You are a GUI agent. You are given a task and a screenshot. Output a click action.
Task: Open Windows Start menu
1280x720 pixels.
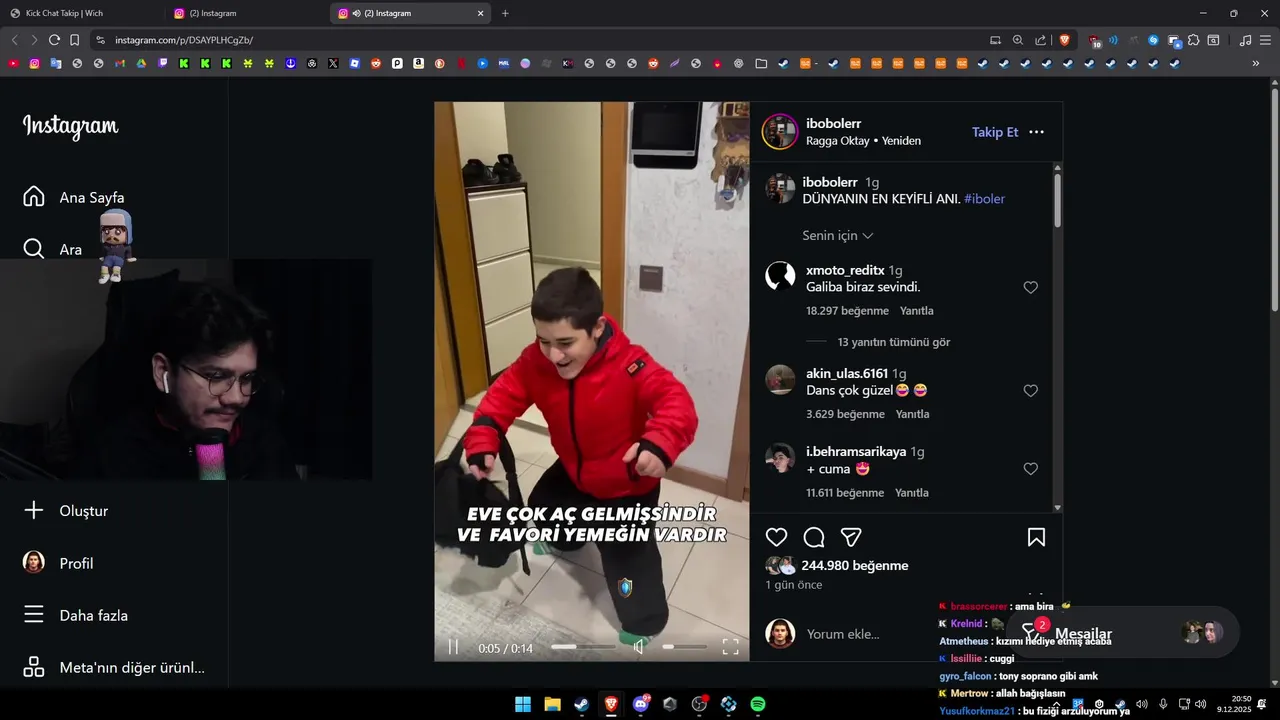(523, 704)
